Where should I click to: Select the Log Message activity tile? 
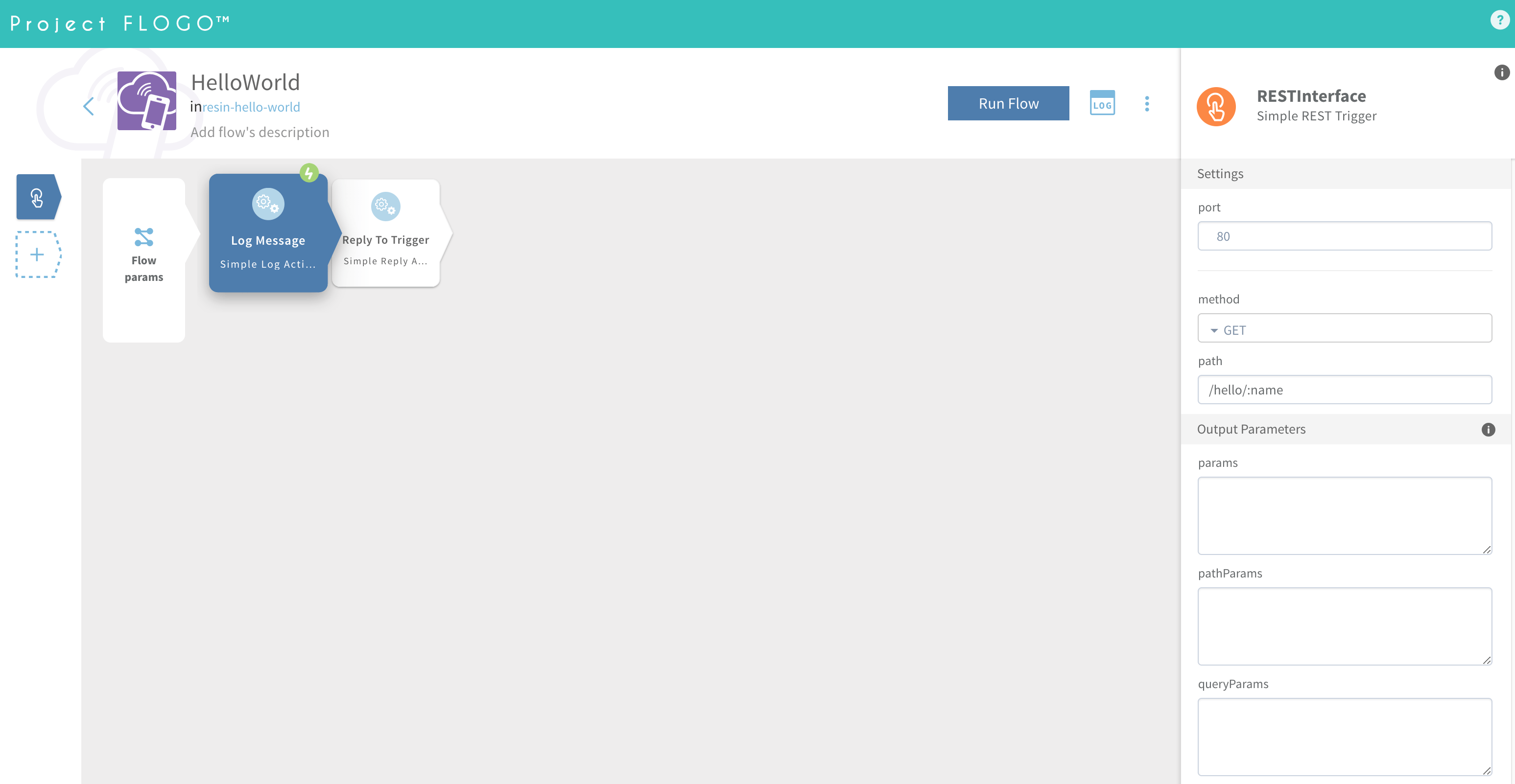(x=267, y=233)
